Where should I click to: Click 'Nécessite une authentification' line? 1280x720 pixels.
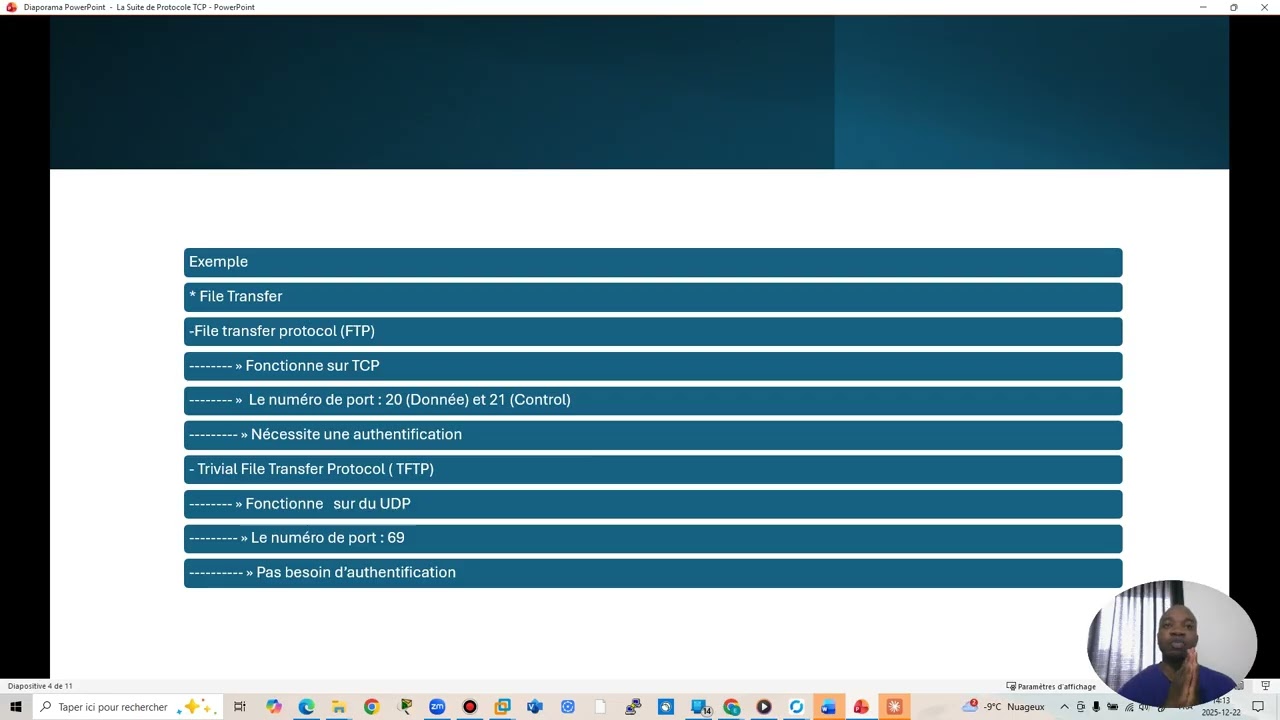(653, 435)
